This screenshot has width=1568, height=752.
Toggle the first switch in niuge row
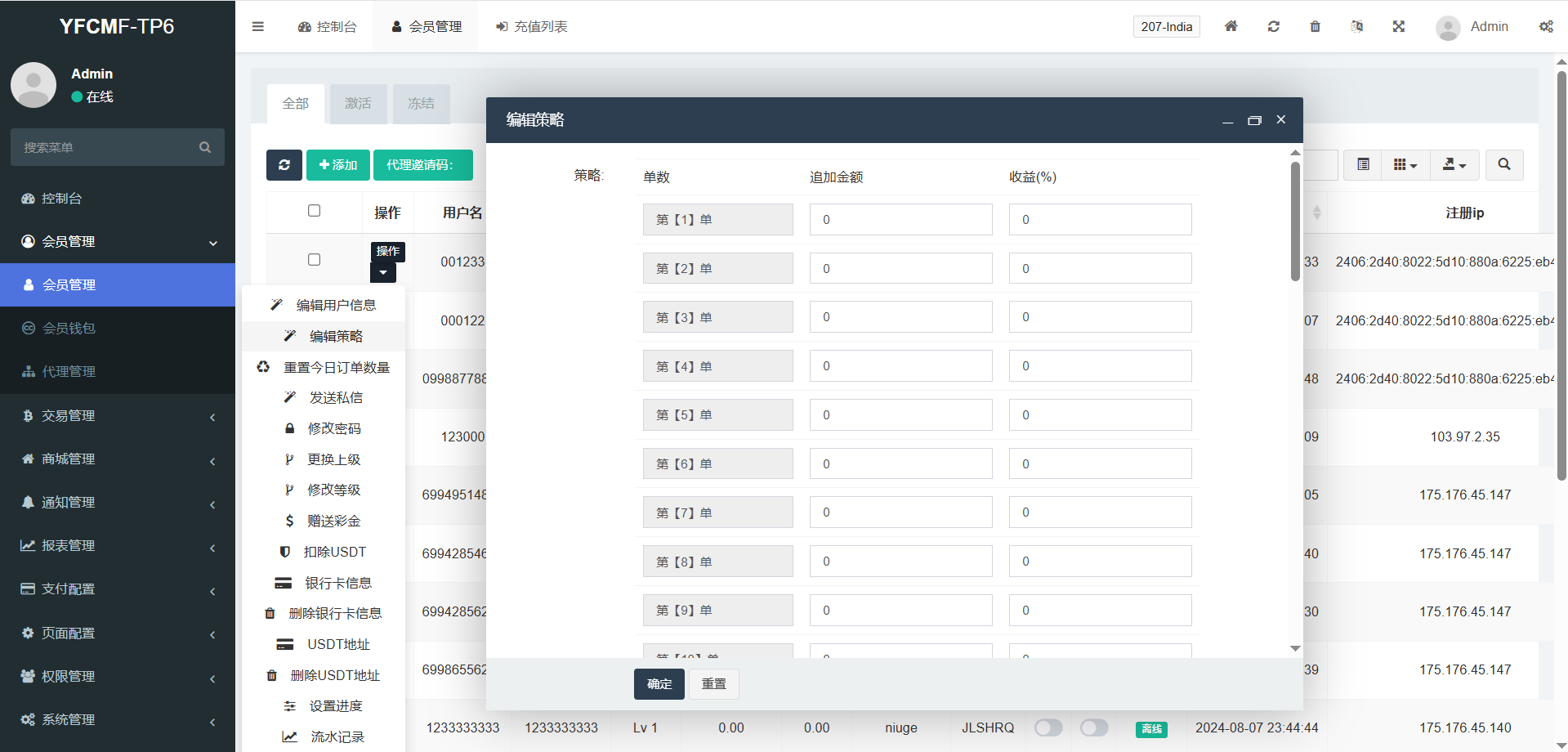click(1048, 727)
